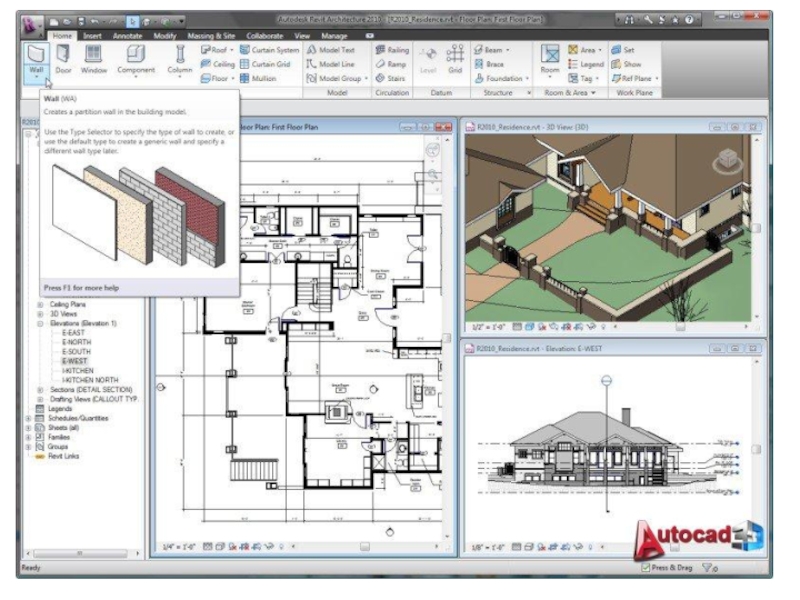Select the Grid datum tool
This screenshot has width=800, height=600.
455,59
